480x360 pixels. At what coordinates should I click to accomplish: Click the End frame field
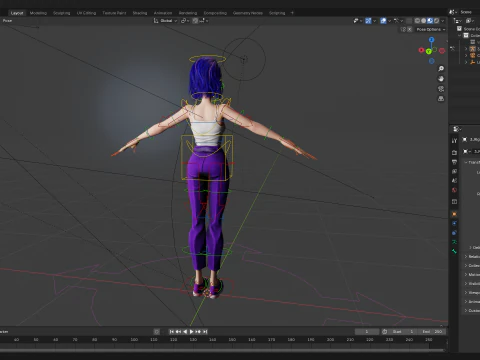pyautogui.click(x=432, y=332)
